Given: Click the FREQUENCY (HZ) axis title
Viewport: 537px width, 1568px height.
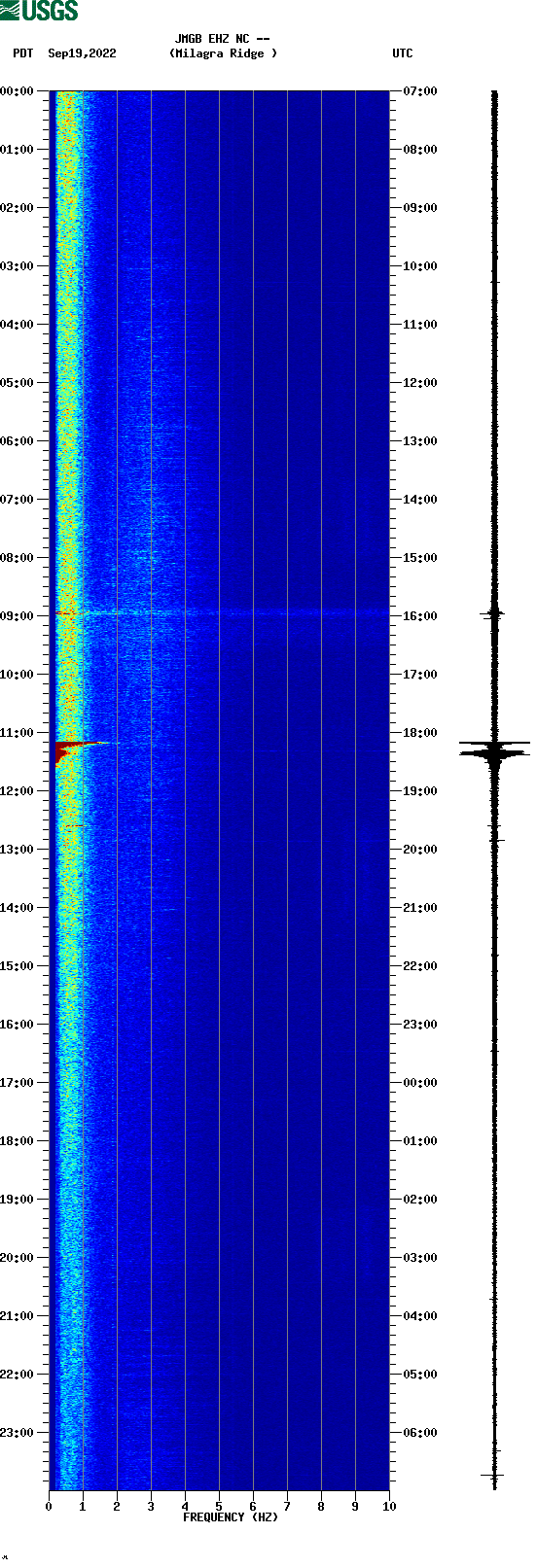Looking at the screenshot, I should [231, 1517].
